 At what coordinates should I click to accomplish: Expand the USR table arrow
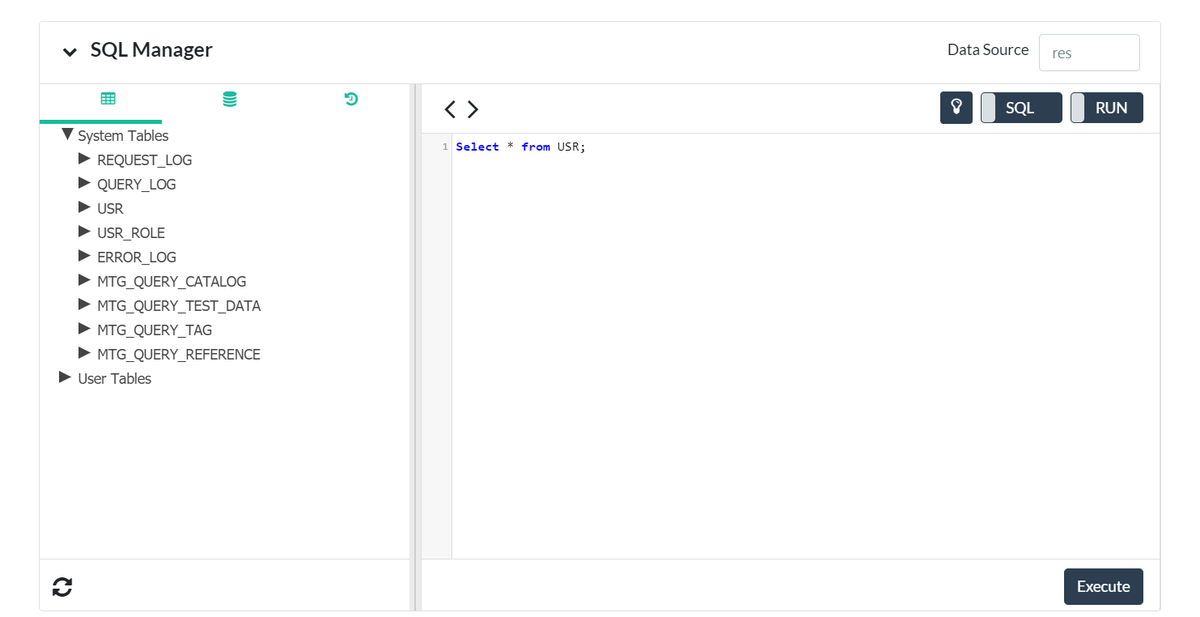(x=85, y=207)
